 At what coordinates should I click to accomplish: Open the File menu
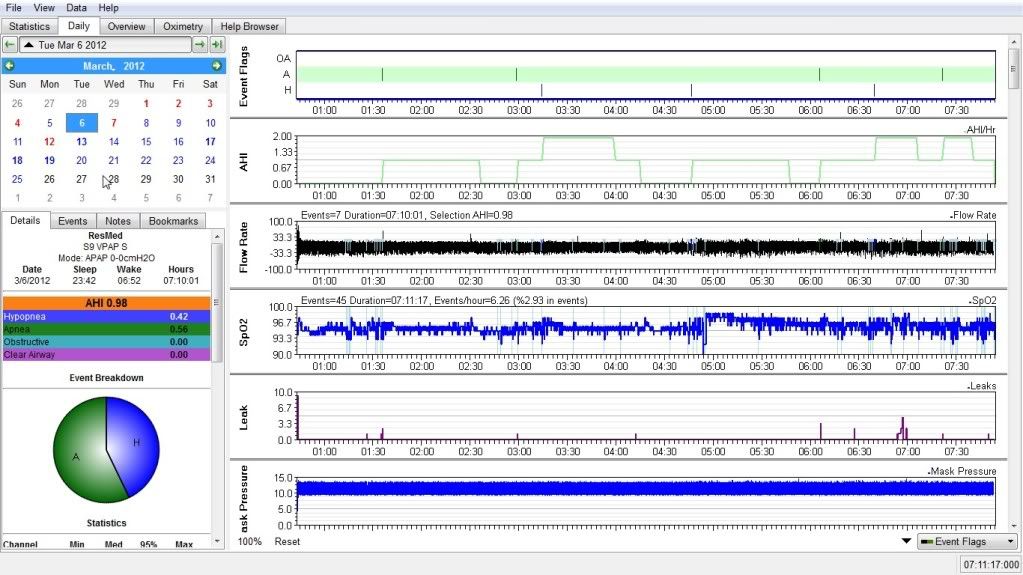14,7
